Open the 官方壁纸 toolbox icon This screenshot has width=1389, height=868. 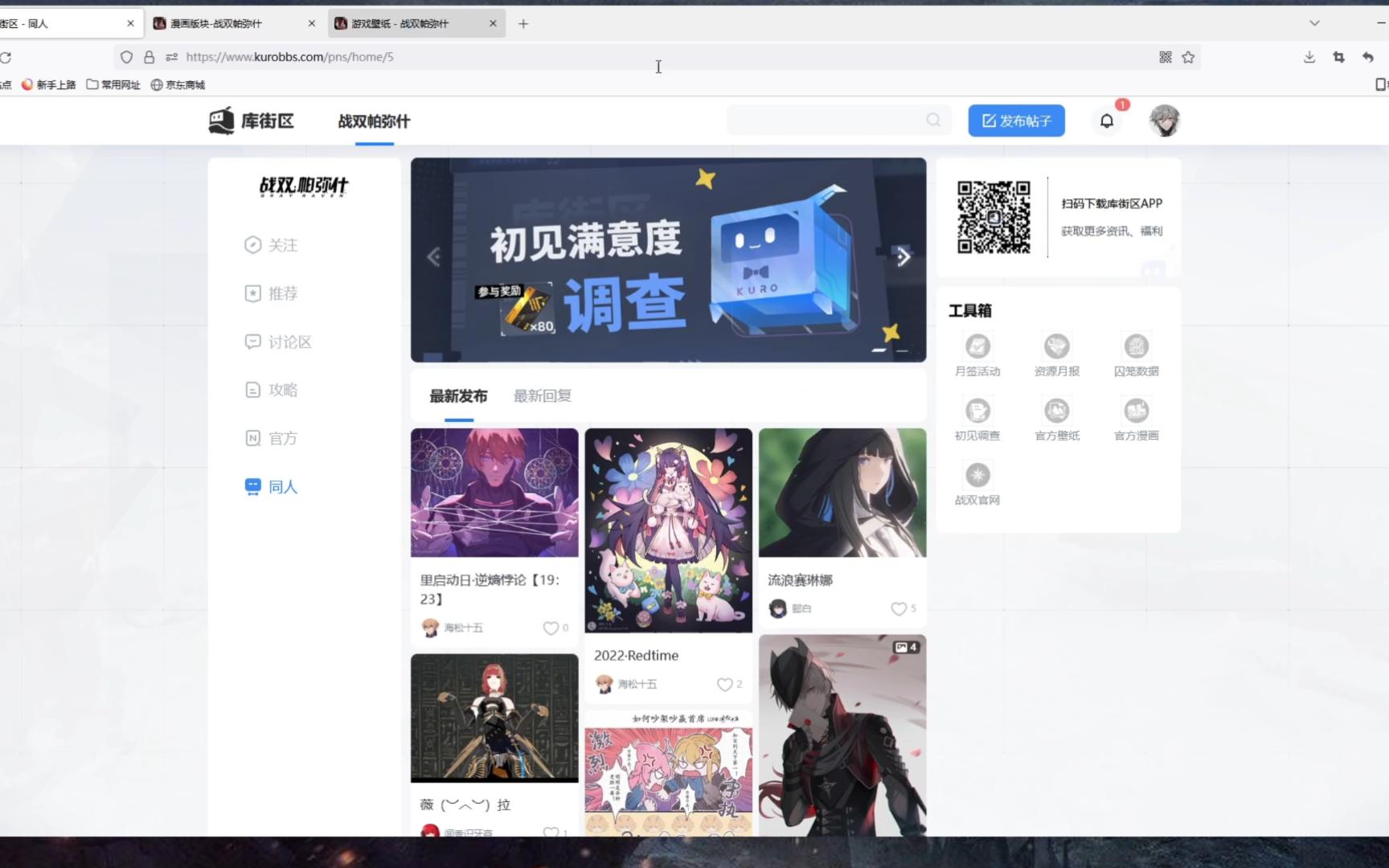click(x=1056, y=411)
